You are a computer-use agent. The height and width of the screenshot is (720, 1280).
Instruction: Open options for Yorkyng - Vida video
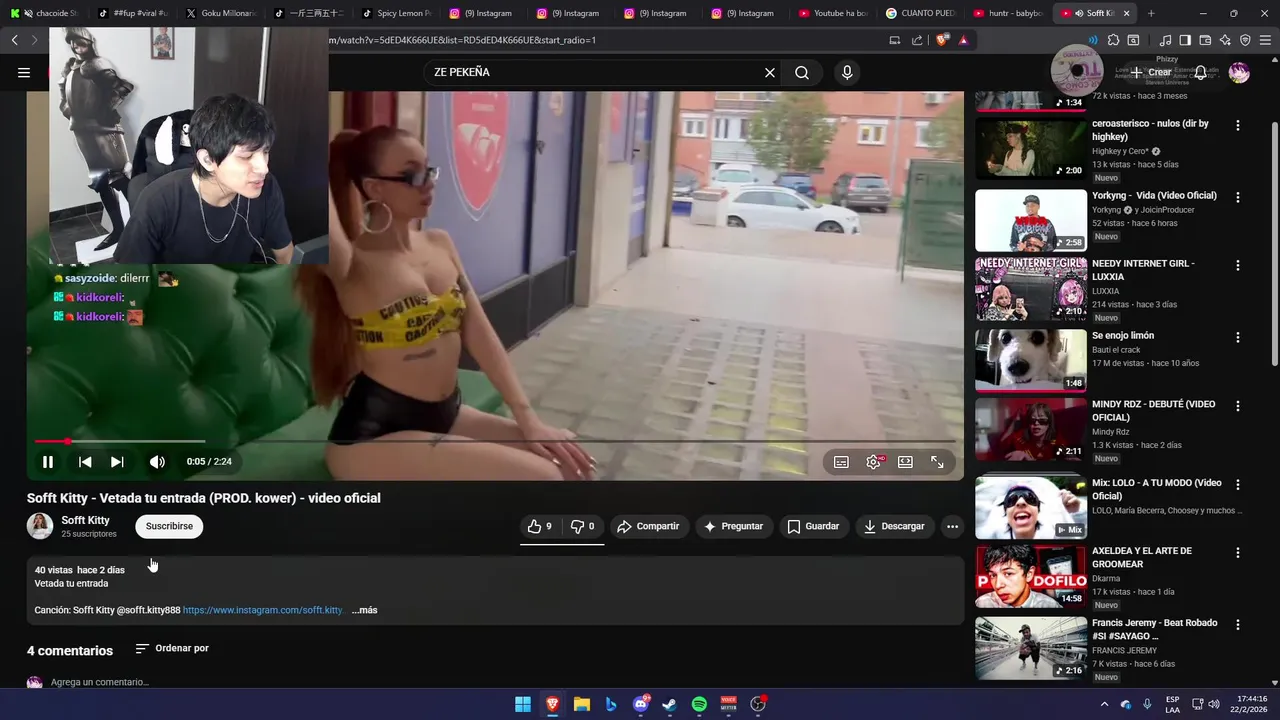[x=1238, y=198]
